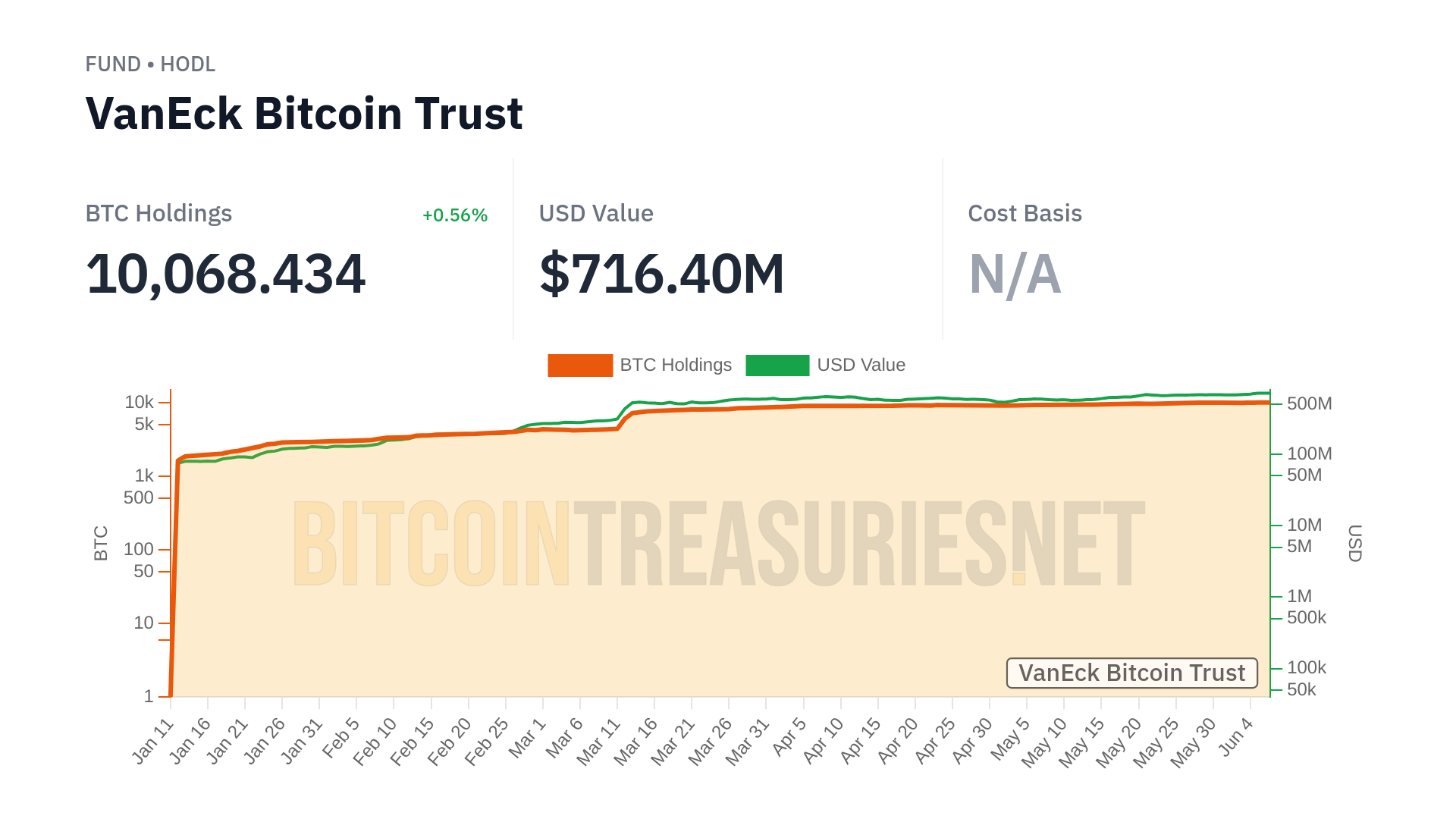
Task: Click the rotated USD axis title
Action: (x=1355, y=544)
